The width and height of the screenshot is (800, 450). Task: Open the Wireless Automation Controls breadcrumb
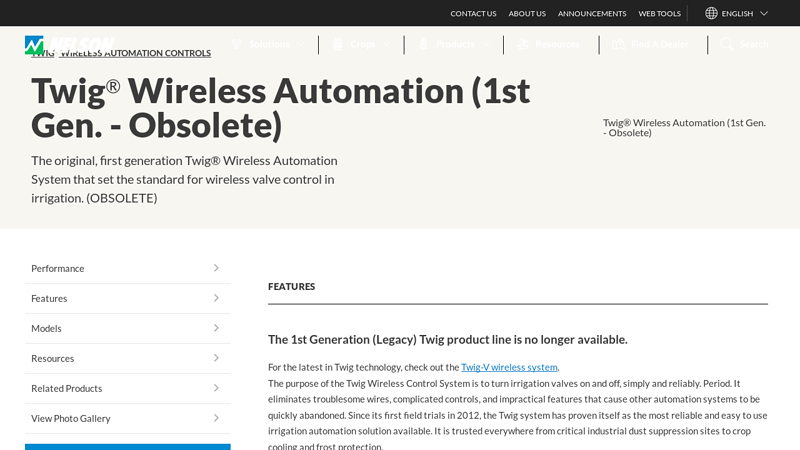tap(135, 53)
